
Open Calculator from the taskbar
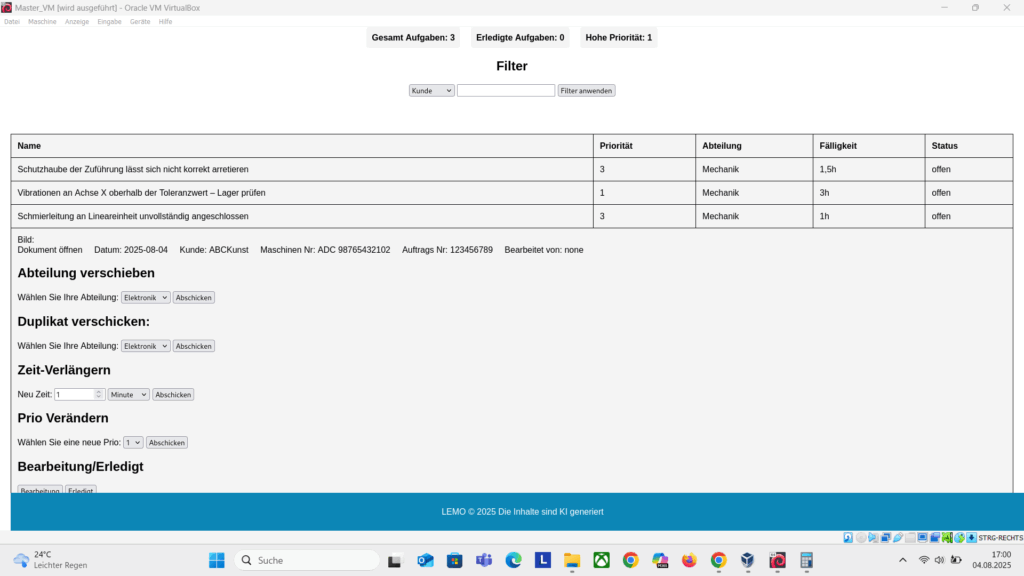pos(806,560)
